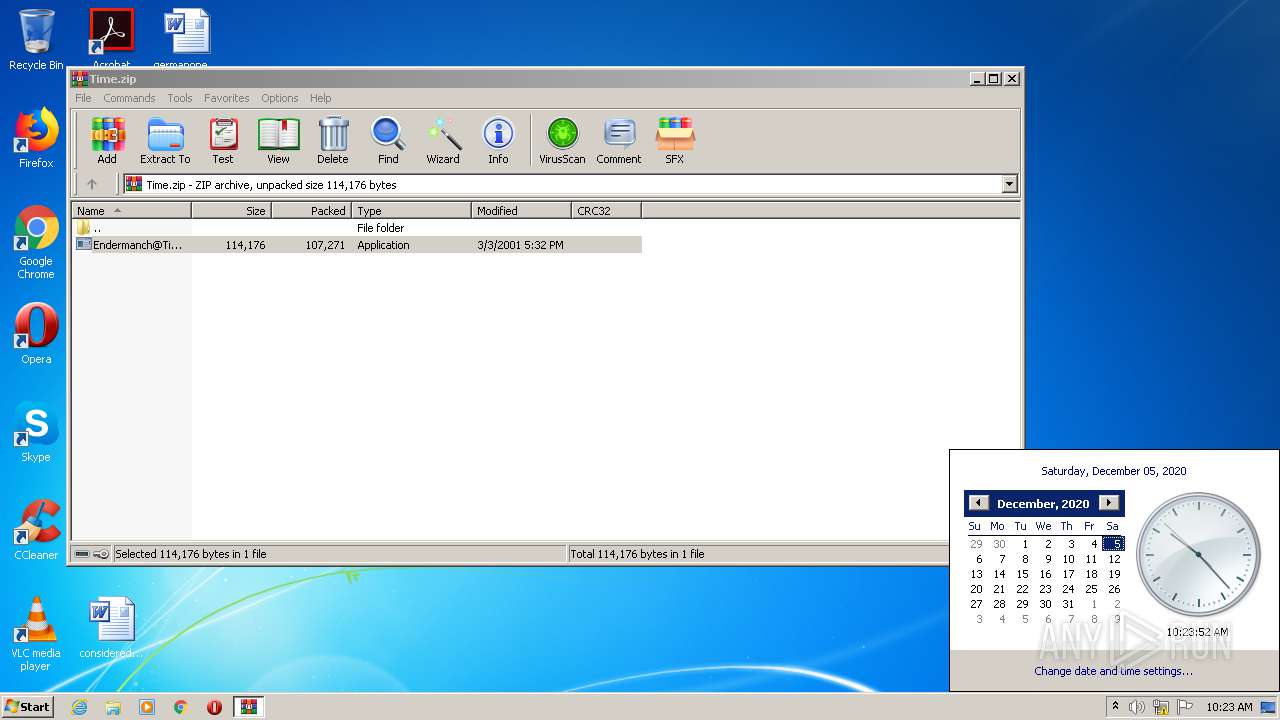Click the Delete trash can icon

(333, 140)
